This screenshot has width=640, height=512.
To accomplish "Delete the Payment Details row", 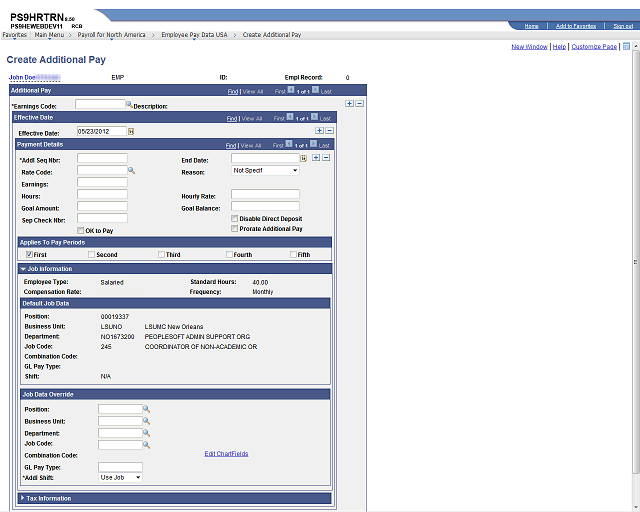I will [x=326, y=158].
